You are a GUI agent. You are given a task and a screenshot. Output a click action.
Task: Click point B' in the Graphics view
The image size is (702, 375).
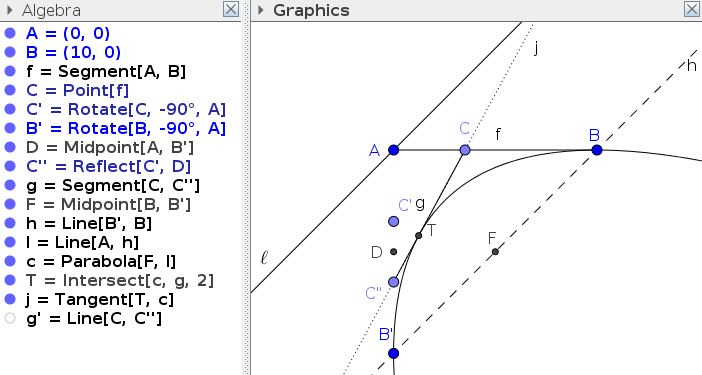(x=394, y=354)
